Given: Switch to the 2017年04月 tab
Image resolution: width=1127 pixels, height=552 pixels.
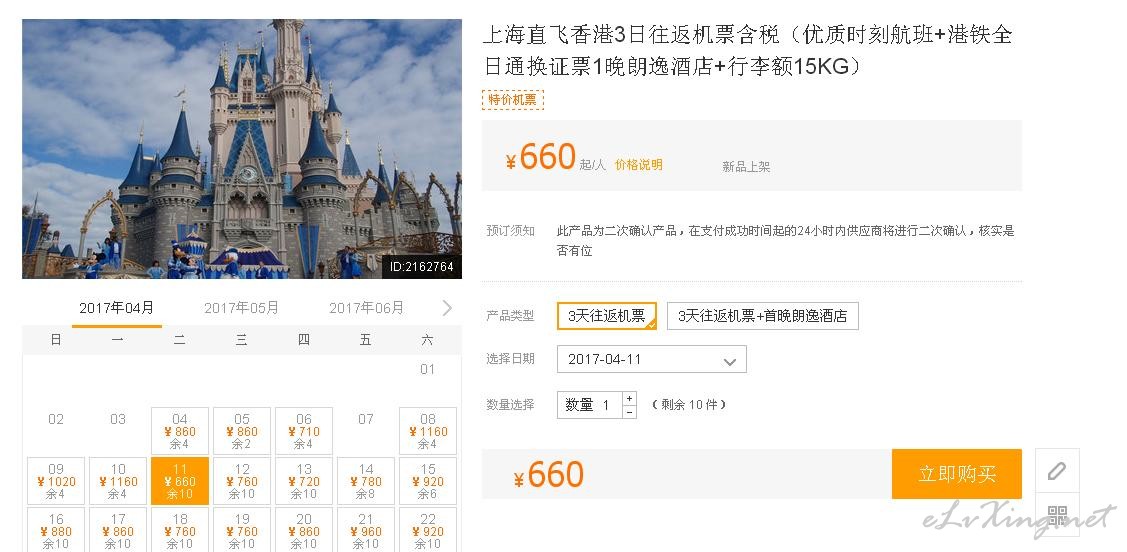Looking at the screenshot, I should pos(116,308).
